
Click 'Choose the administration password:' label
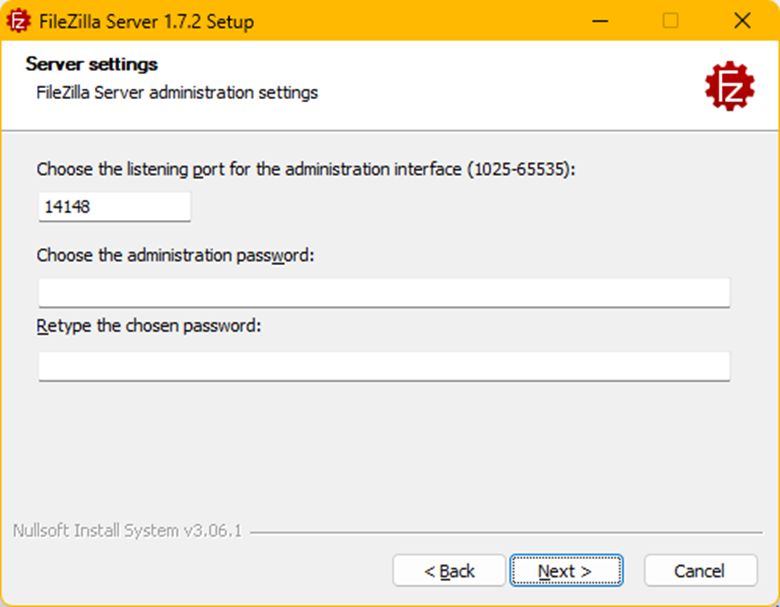click(176, 255)
